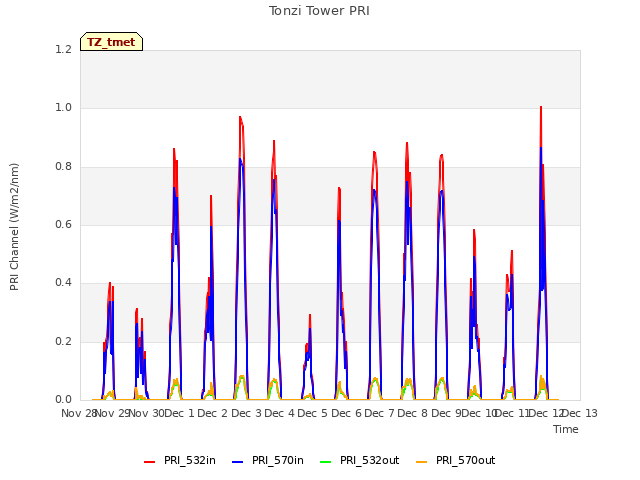Click the TZ_tmet label box
Viewport: 640px width, 480px height.
coord(111,42)
